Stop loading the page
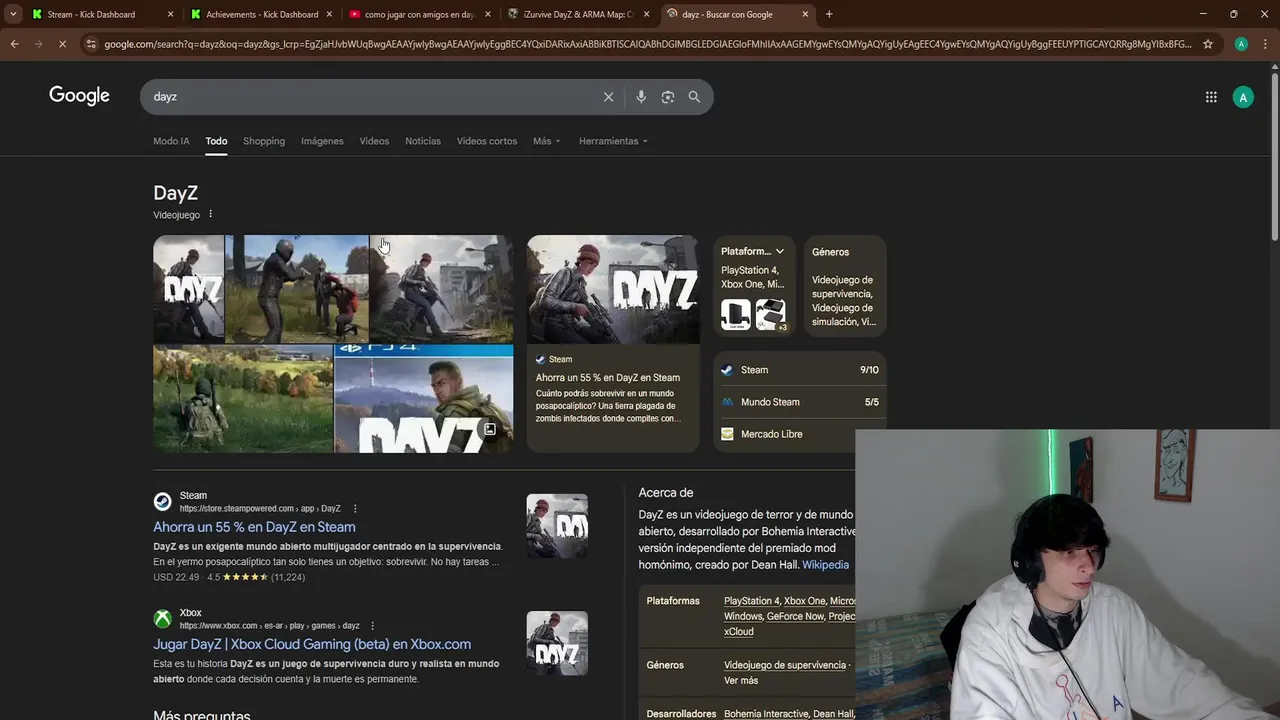Viewport: 1280px width, 720px height. pyautogui.click(x=62, y=44)
